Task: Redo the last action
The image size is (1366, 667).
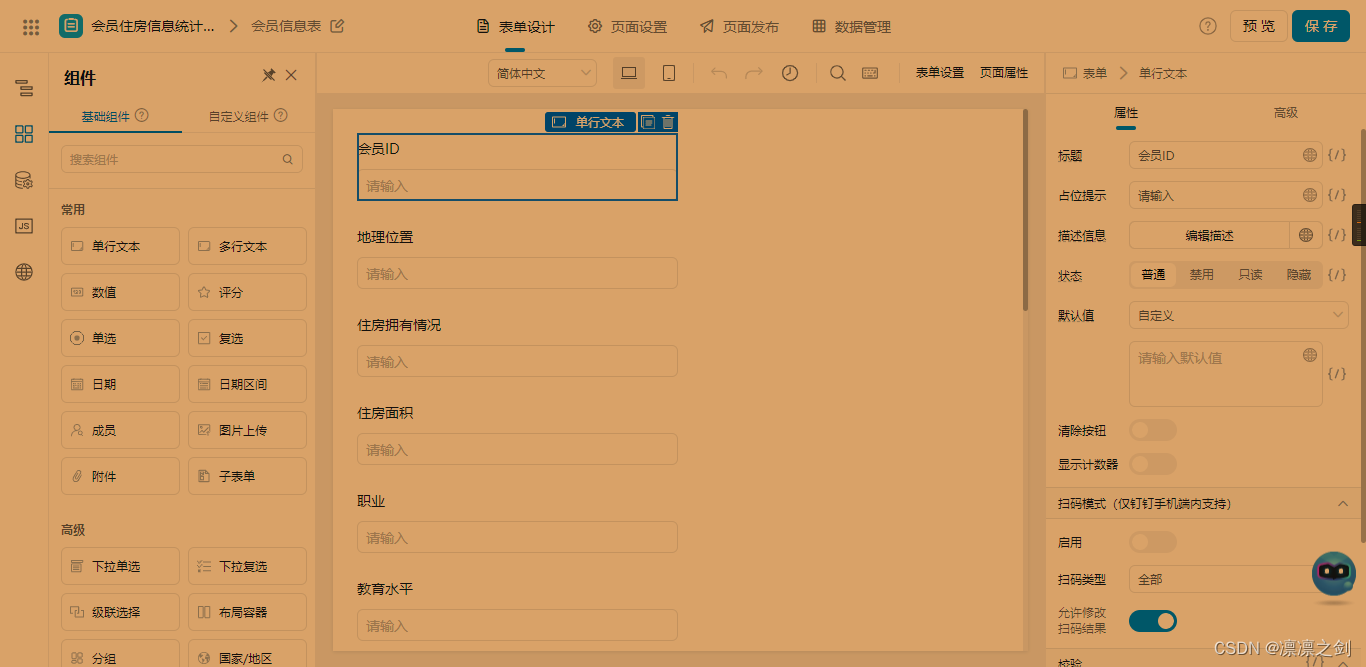Action: pos(754,73)
